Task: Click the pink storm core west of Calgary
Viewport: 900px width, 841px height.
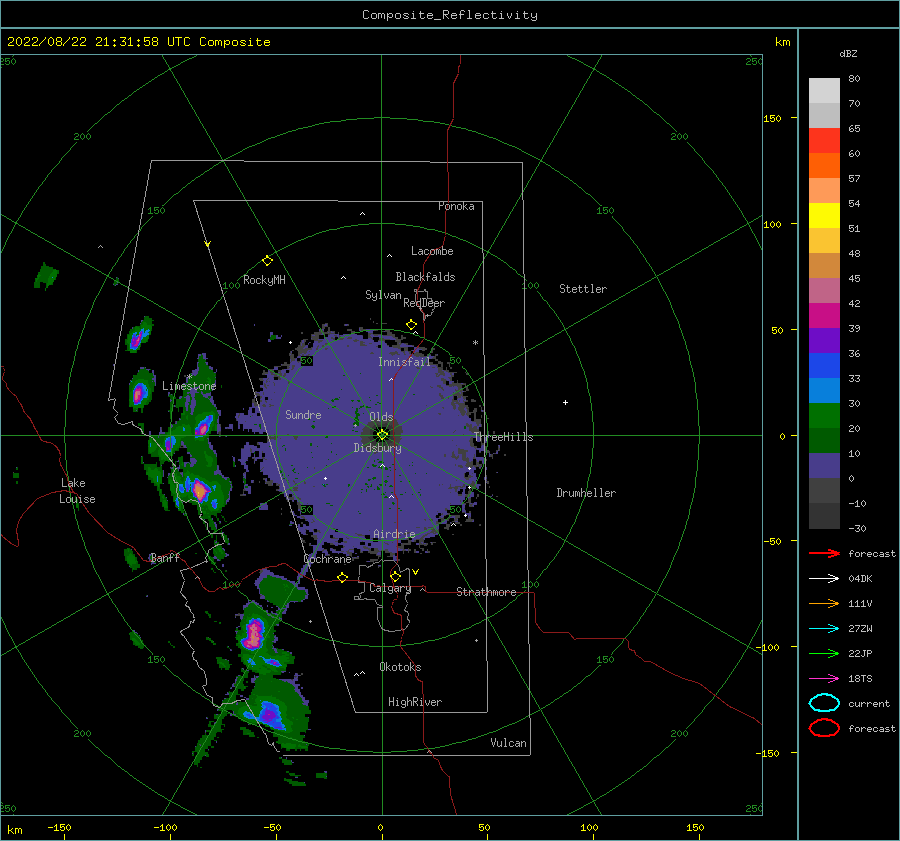Action: click(x=254, y=634)
